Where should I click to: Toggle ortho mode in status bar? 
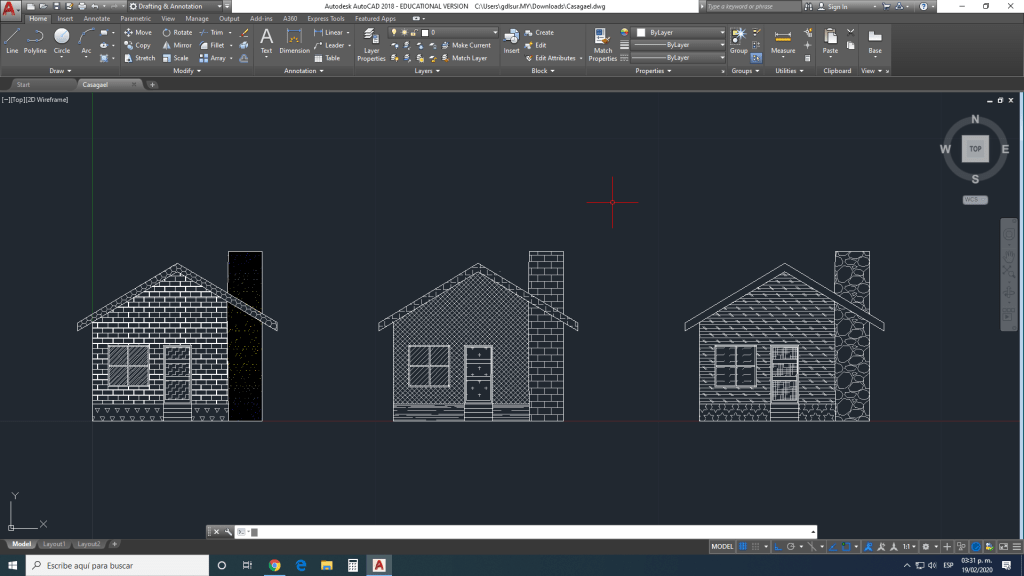coord(776,547)
